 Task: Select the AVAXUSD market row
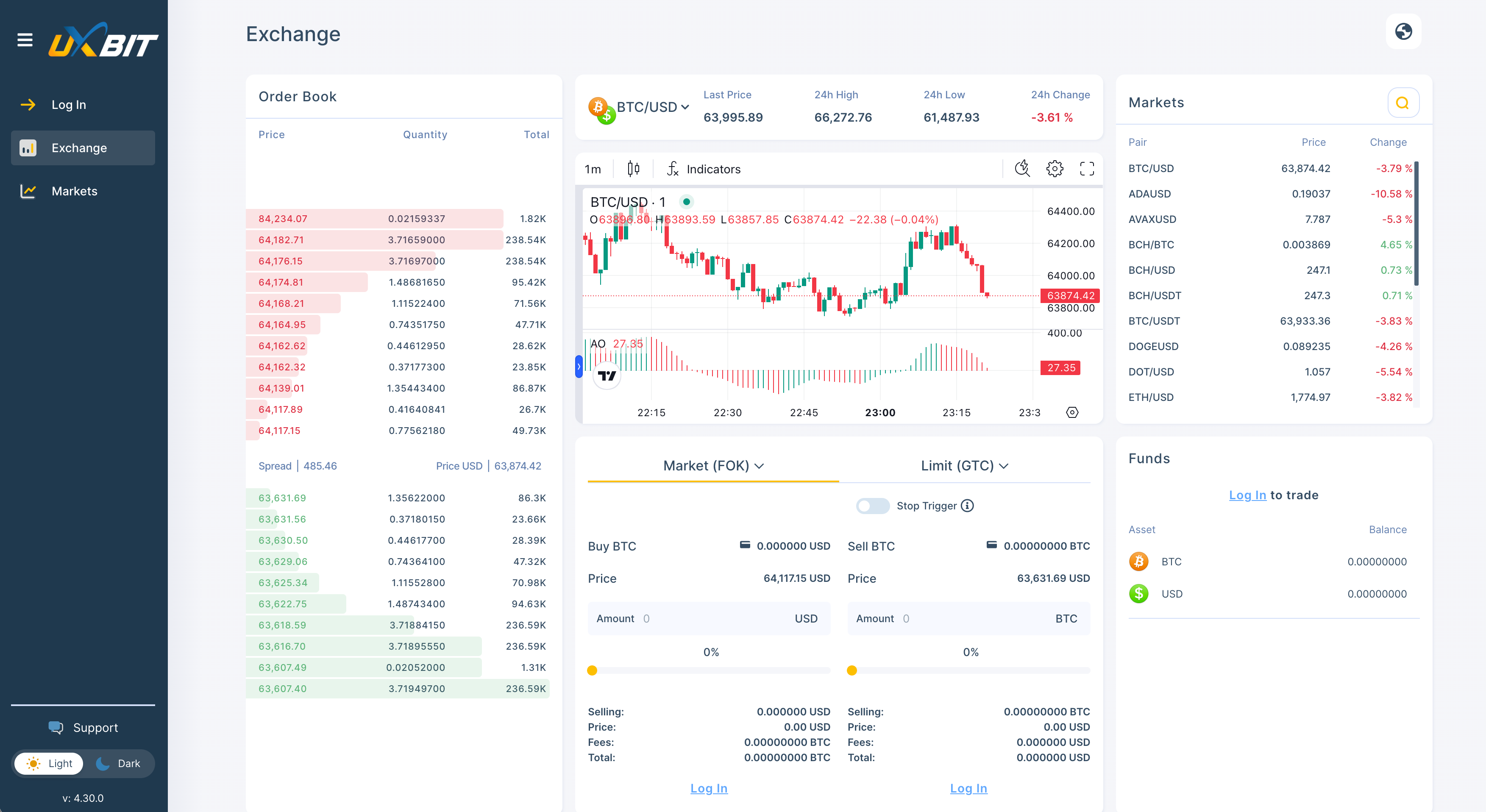coord(1270,219)
